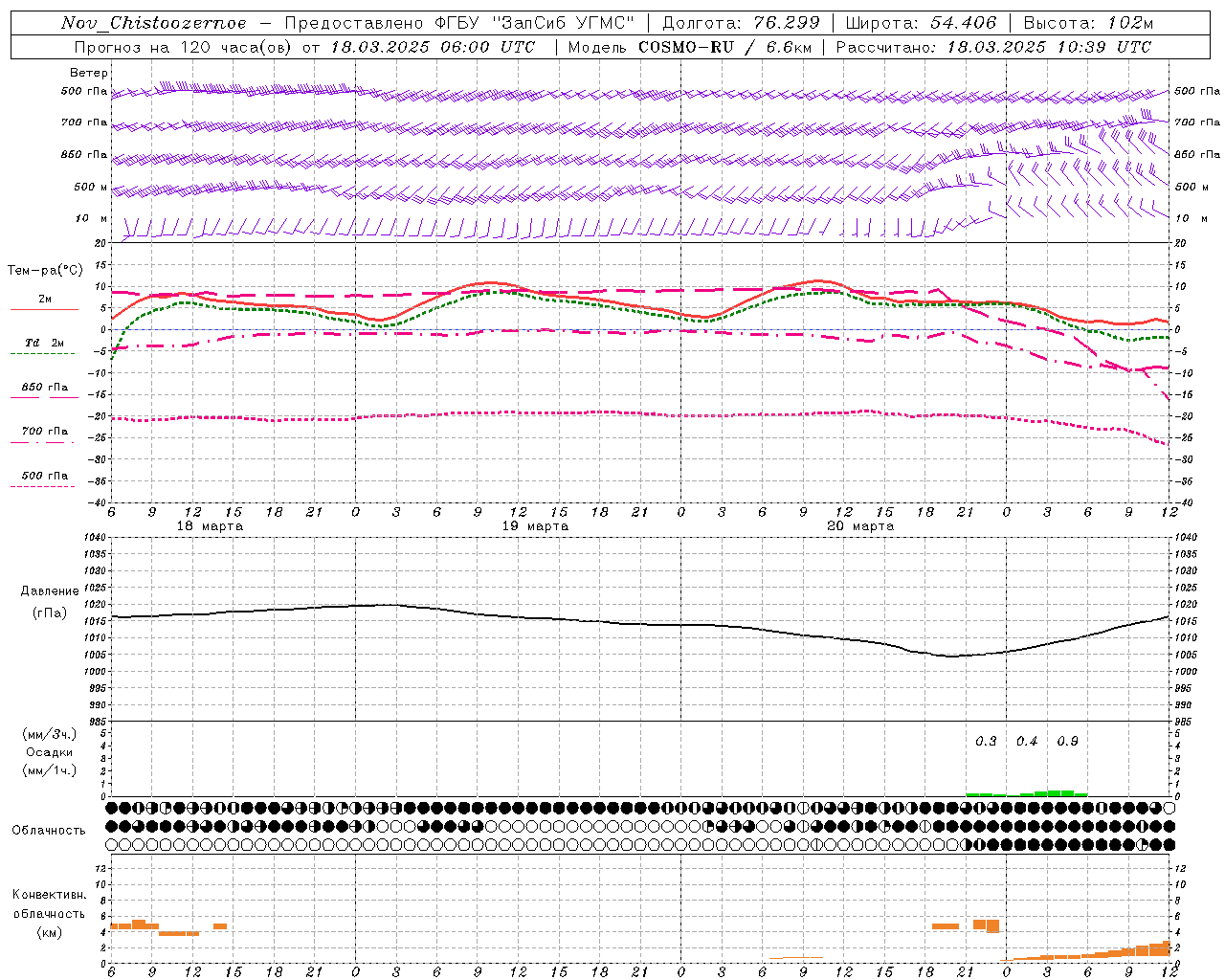Click the solid line sample under "2м"
1225x980 pixels.
point(44,309)
